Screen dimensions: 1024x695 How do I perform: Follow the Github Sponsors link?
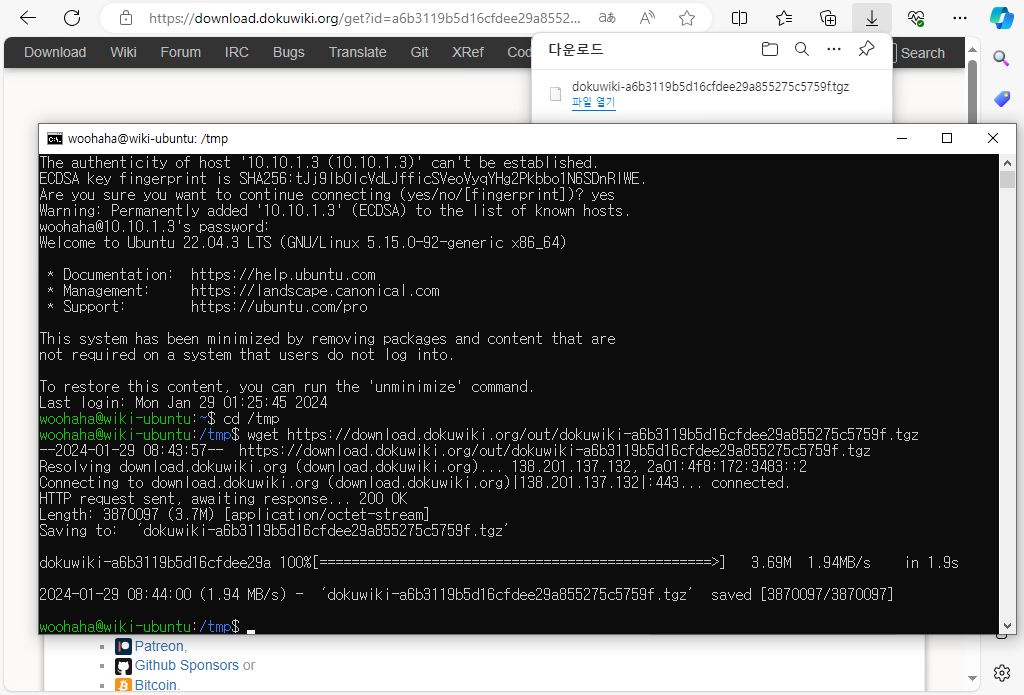187,666
